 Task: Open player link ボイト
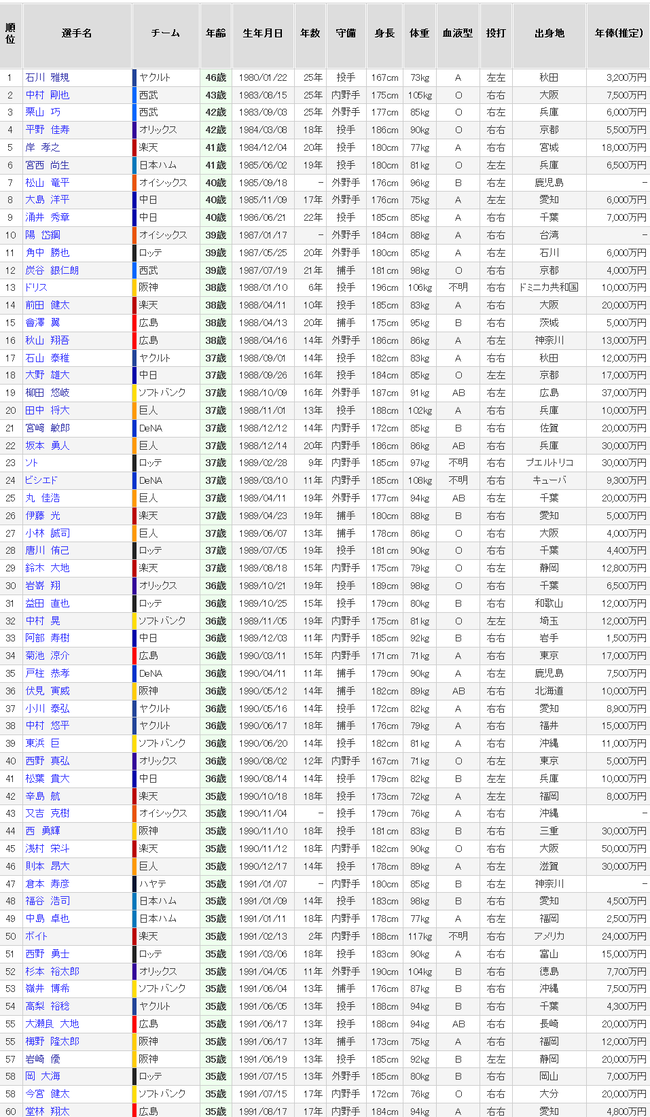click(36, 936)
